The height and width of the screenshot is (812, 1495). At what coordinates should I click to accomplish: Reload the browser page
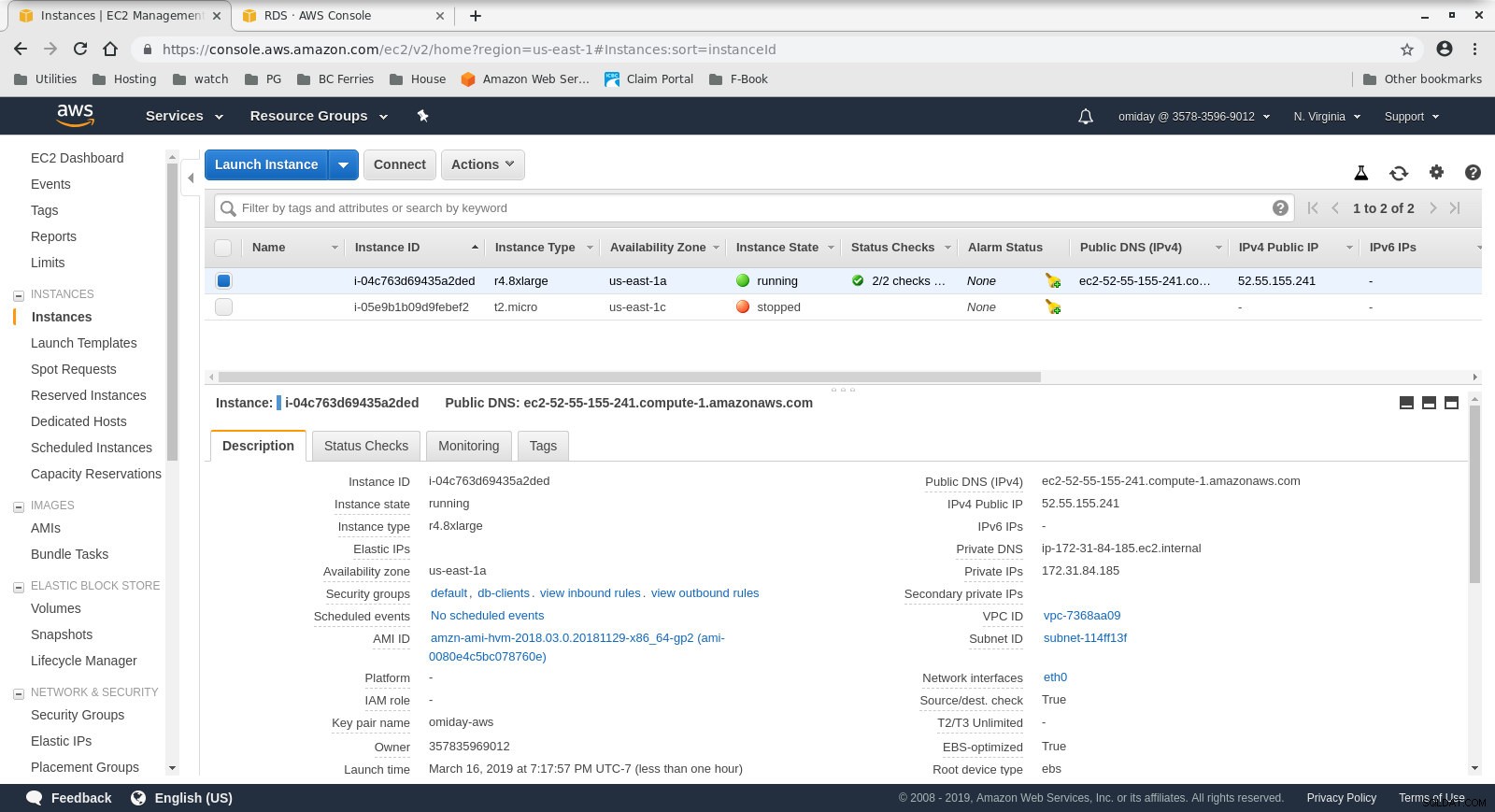coord(80,49)
